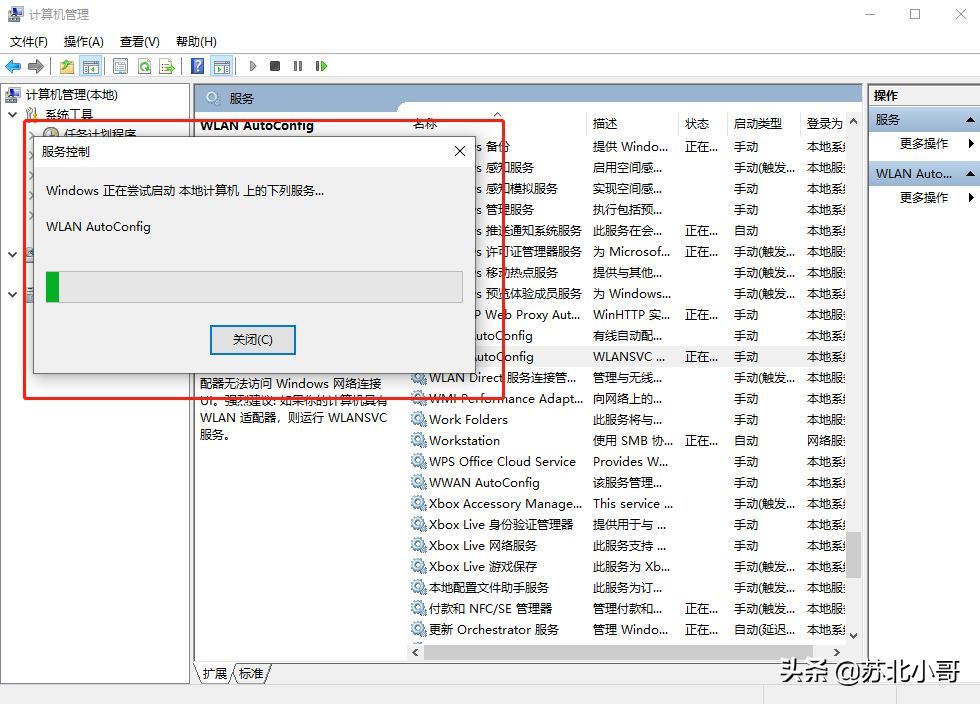
Task: Click the horizontal scrollbar thumb of services list
Action: pyautogui.click(x=616, y=652)
